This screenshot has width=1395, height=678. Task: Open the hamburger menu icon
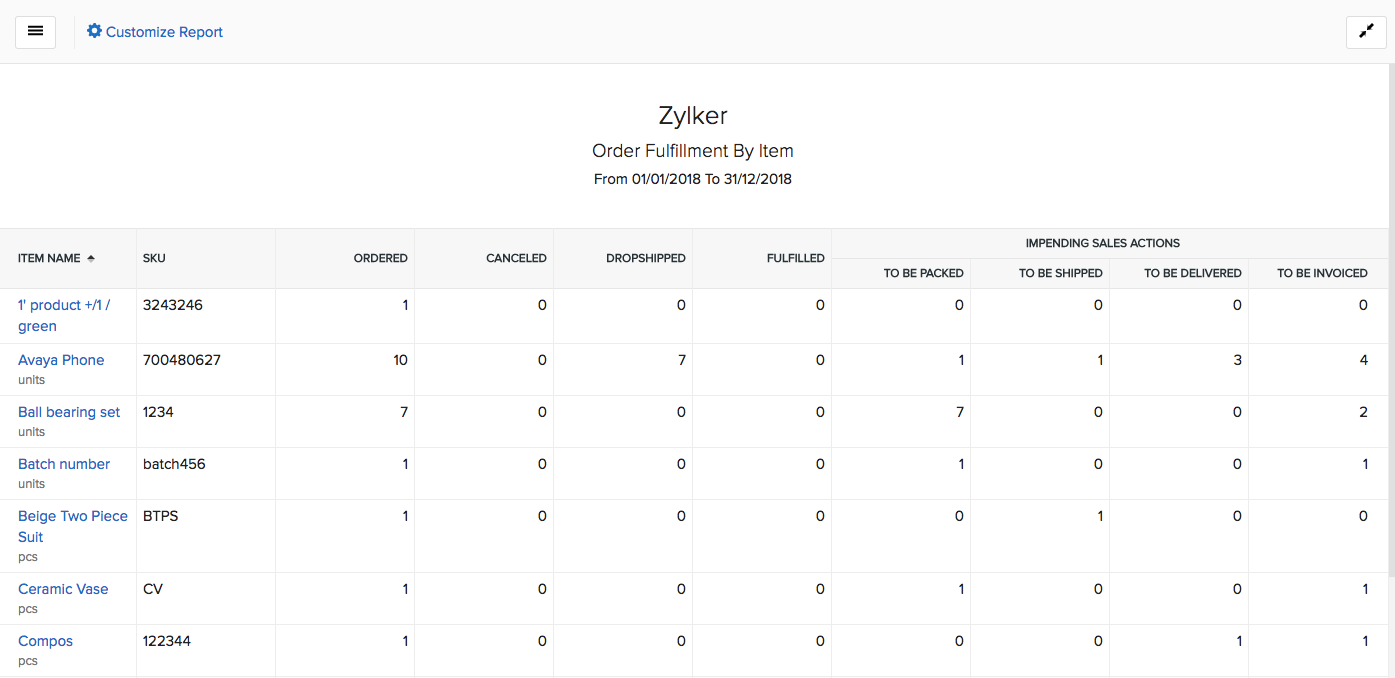35,31
